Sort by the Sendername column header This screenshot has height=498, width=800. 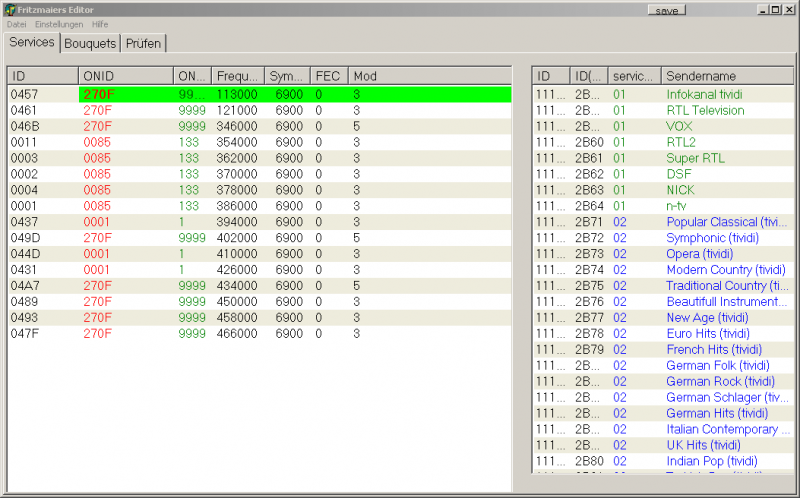[x=724, y=76]
